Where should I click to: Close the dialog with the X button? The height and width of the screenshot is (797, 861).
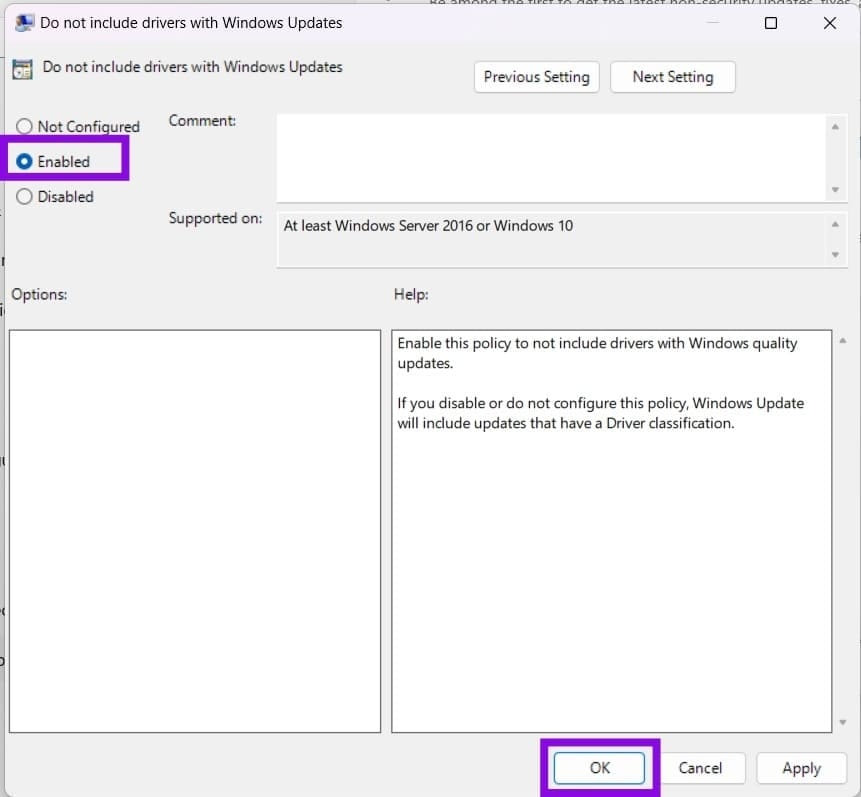(830, 23)
